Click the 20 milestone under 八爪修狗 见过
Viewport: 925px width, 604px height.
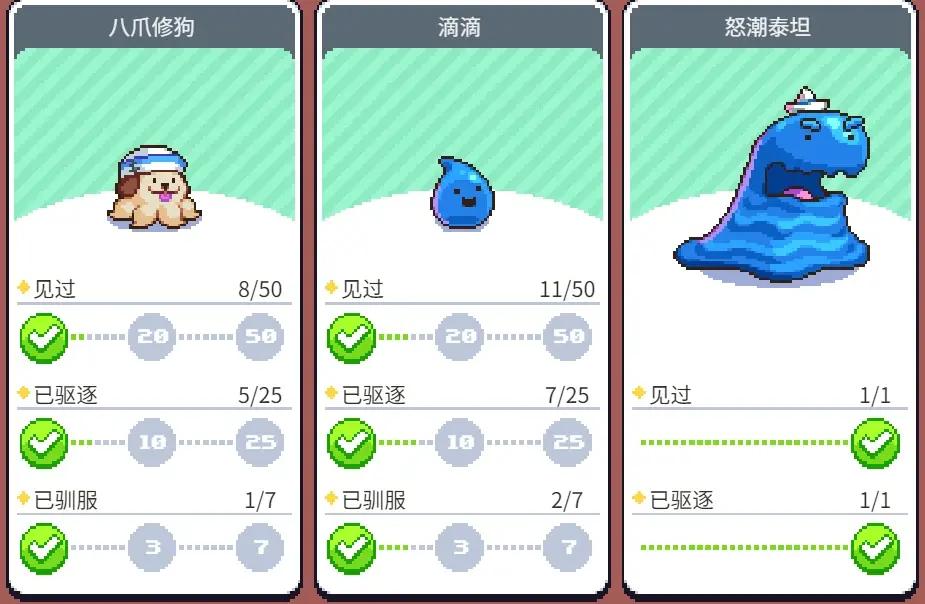coord(152,336)
